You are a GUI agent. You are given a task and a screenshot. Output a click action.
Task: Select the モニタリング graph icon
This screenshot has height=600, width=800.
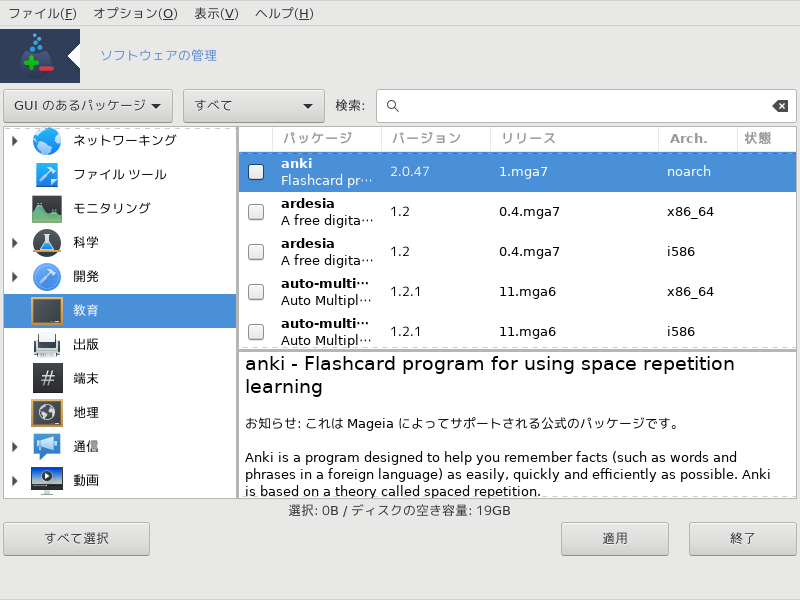pos(47,209)
